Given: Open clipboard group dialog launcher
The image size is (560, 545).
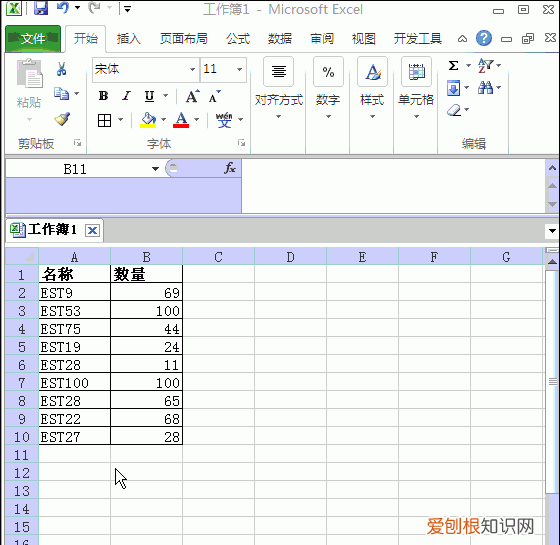Looking at the screenshot, I should tap(77, 143).
